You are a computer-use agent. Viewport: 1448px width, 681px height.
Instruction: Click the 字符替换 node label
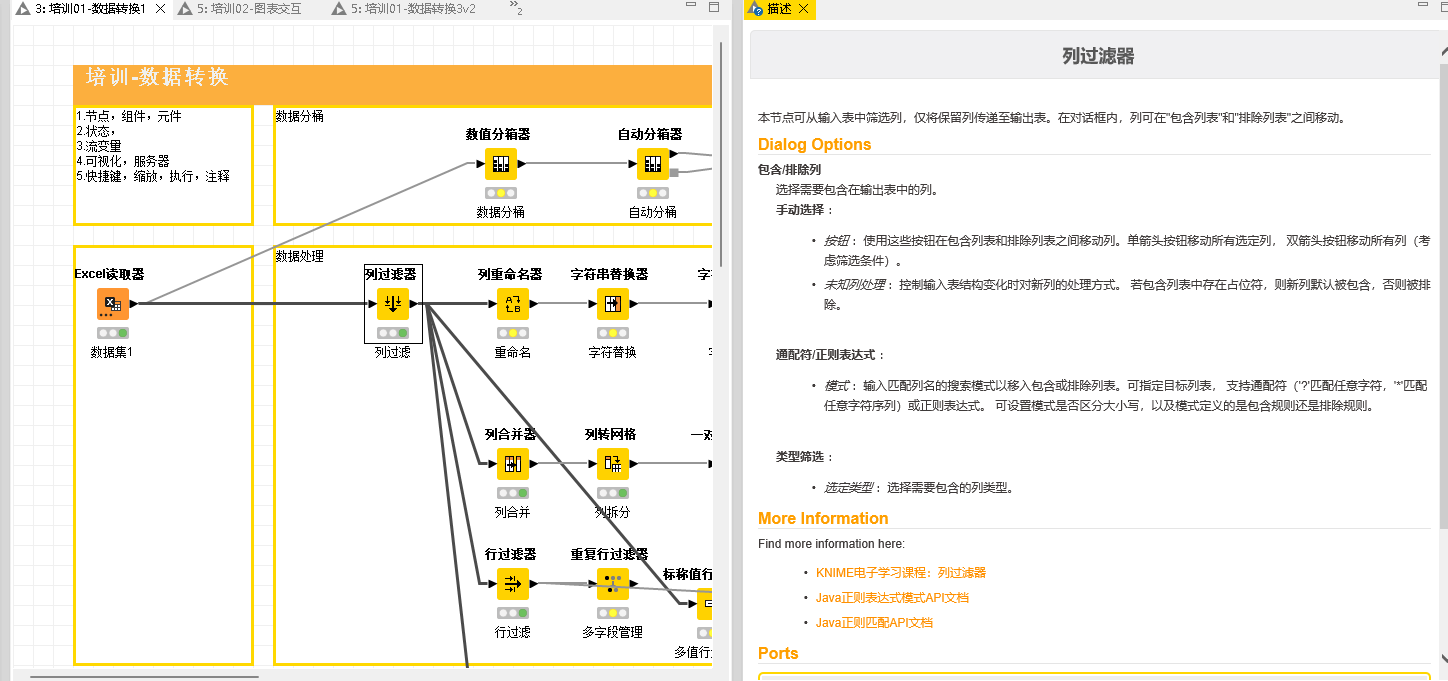pos(613,352)
